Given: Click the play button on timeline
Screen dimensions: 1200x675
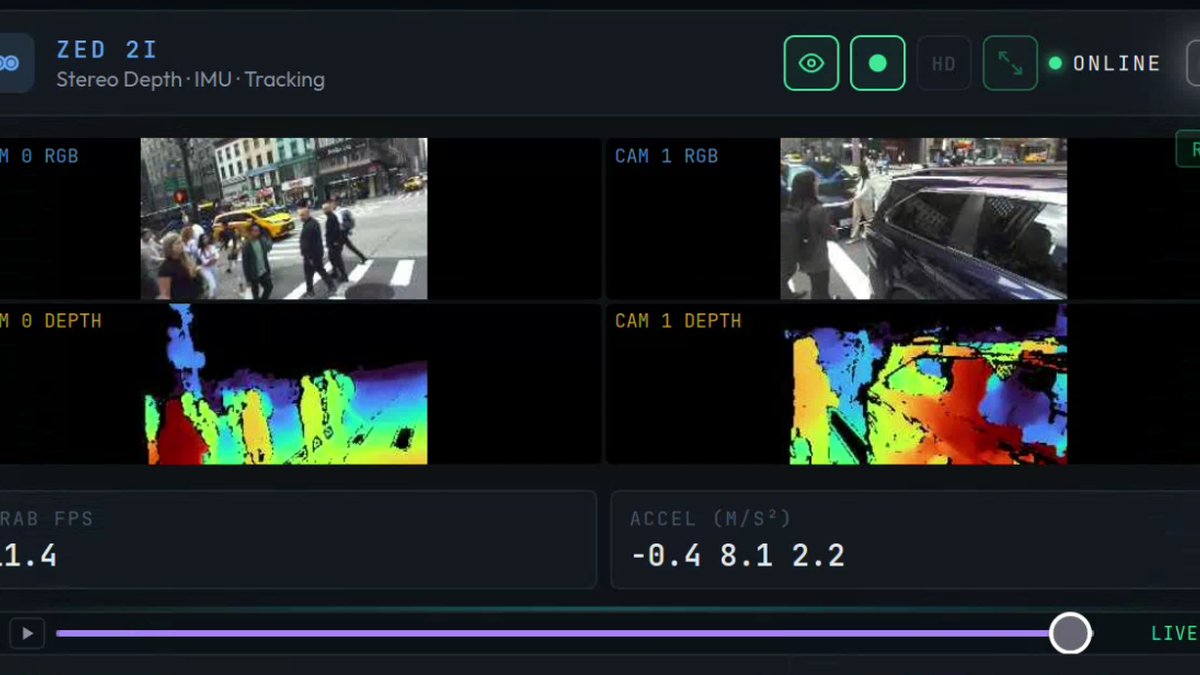Looking at the screenshot, I should pyautogui.click(x=27, y=633).
